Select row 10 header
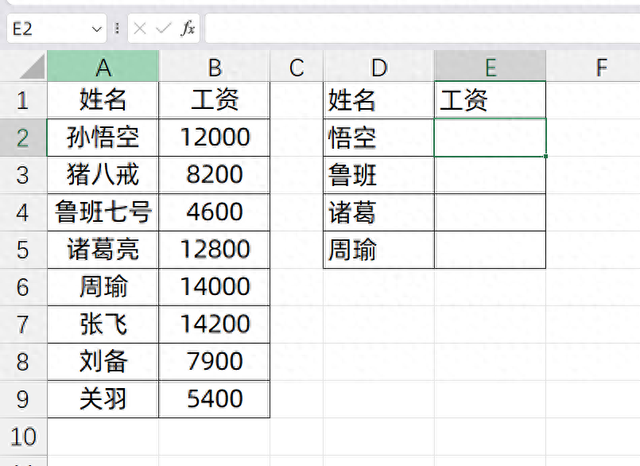The height and width of the screenshot is (466, 640). pos(23,437)
